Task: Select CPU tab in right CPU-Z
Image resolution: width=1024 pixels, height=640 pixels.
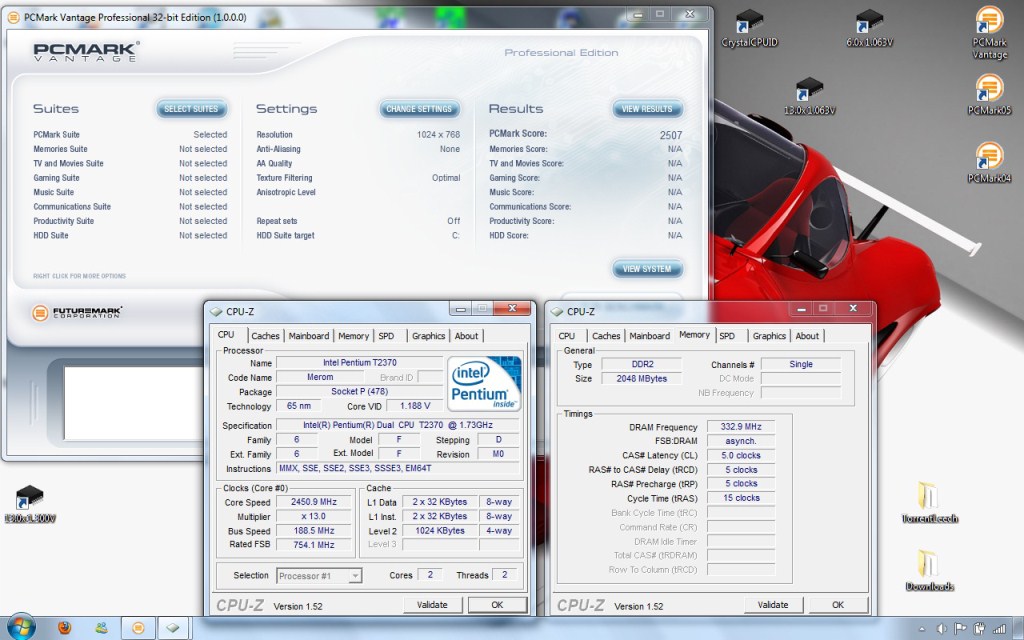Action: click(x=567, y=336)
